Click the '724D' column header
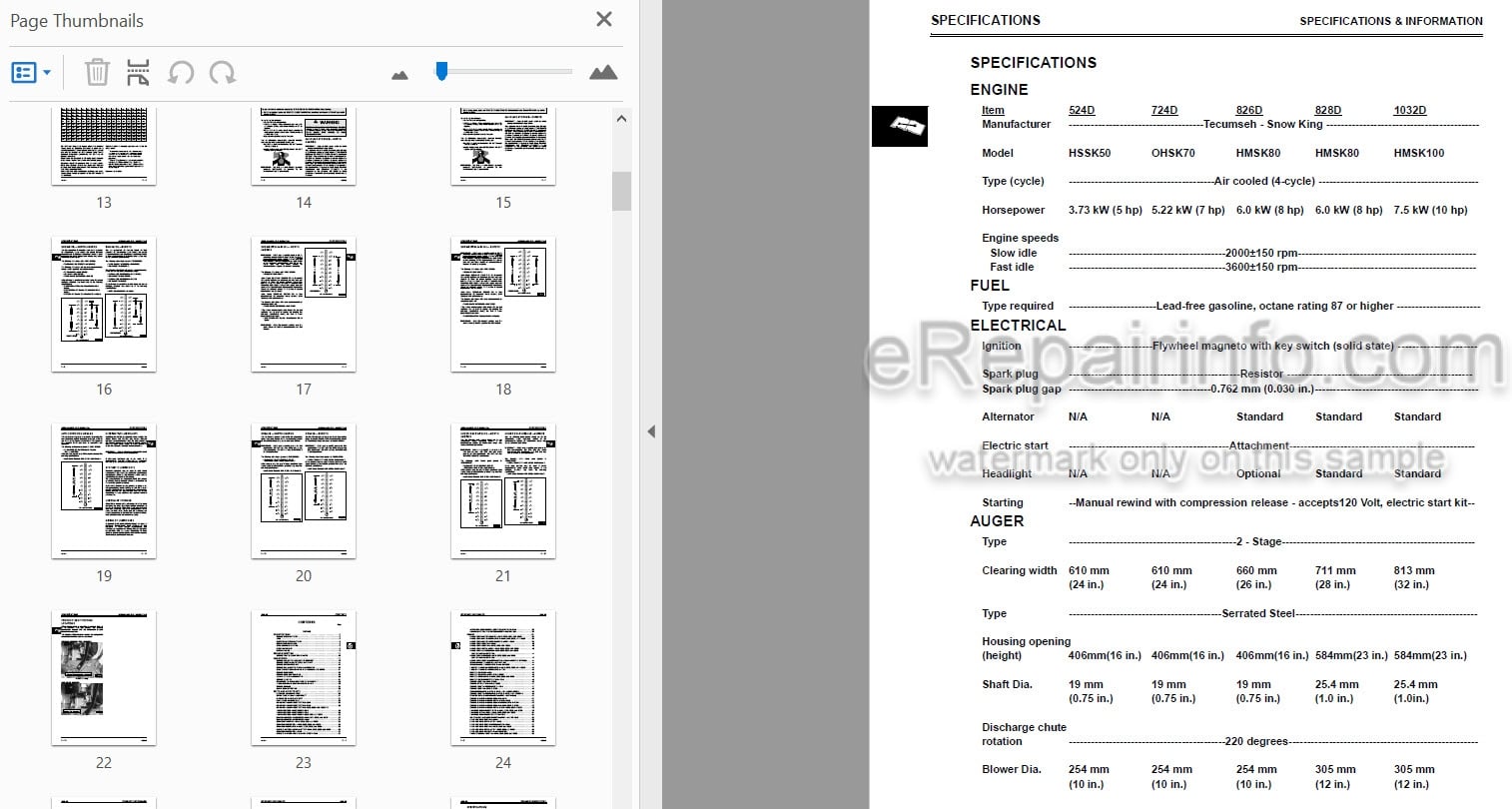1512x809 pixels. pyautogui.click(x=1164, y=110)
